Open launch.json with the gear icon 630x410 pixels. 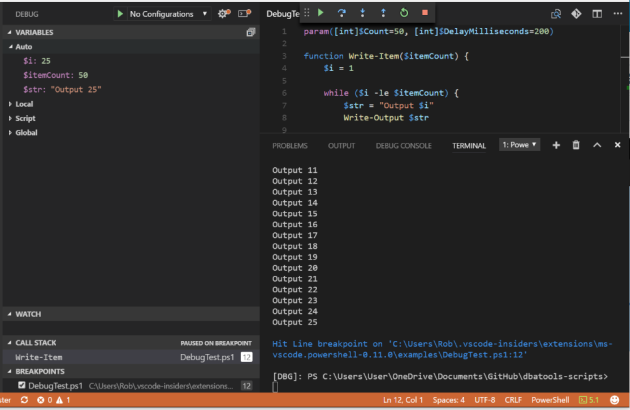223,14
